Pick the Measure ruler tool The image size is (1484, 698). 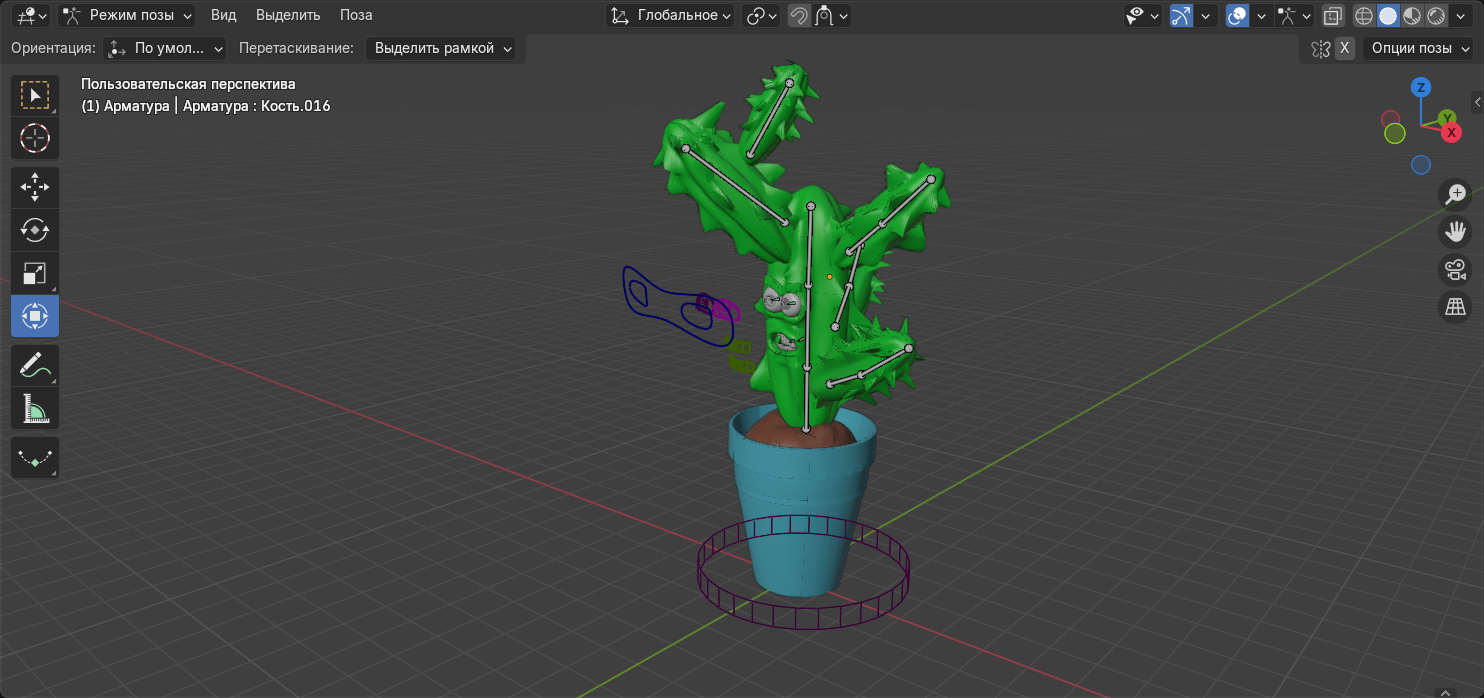click(x=35, y=408)
